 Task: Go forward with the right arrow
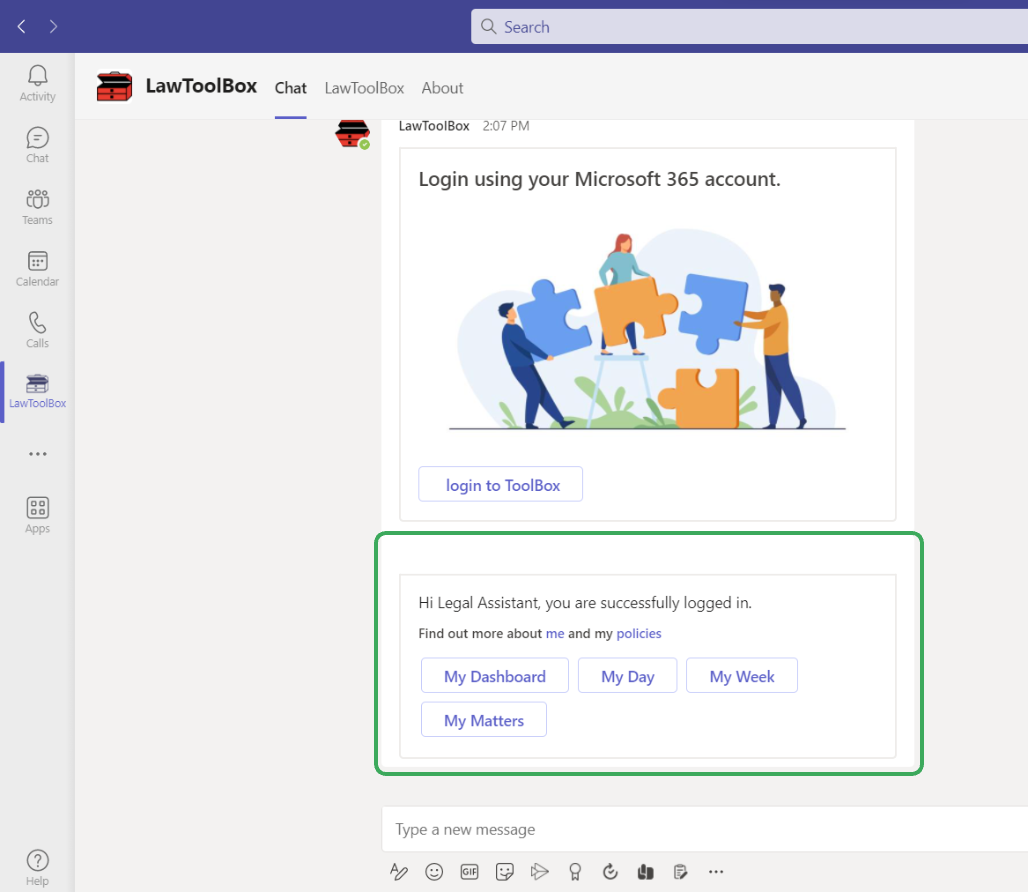(x=53, y=26)
